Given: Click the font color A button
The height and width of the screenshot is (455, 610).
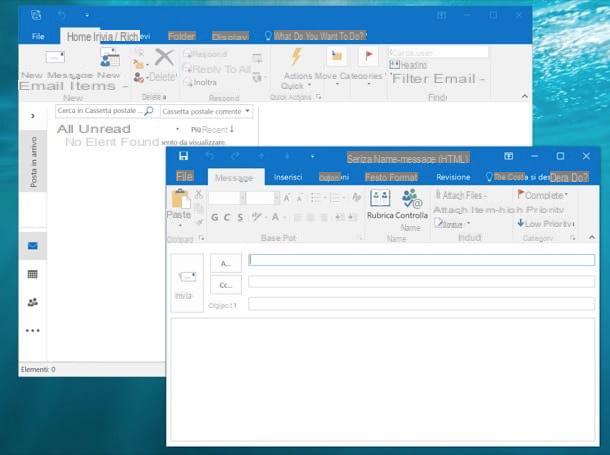Looking at the screenshot, I should pos(275,217).
